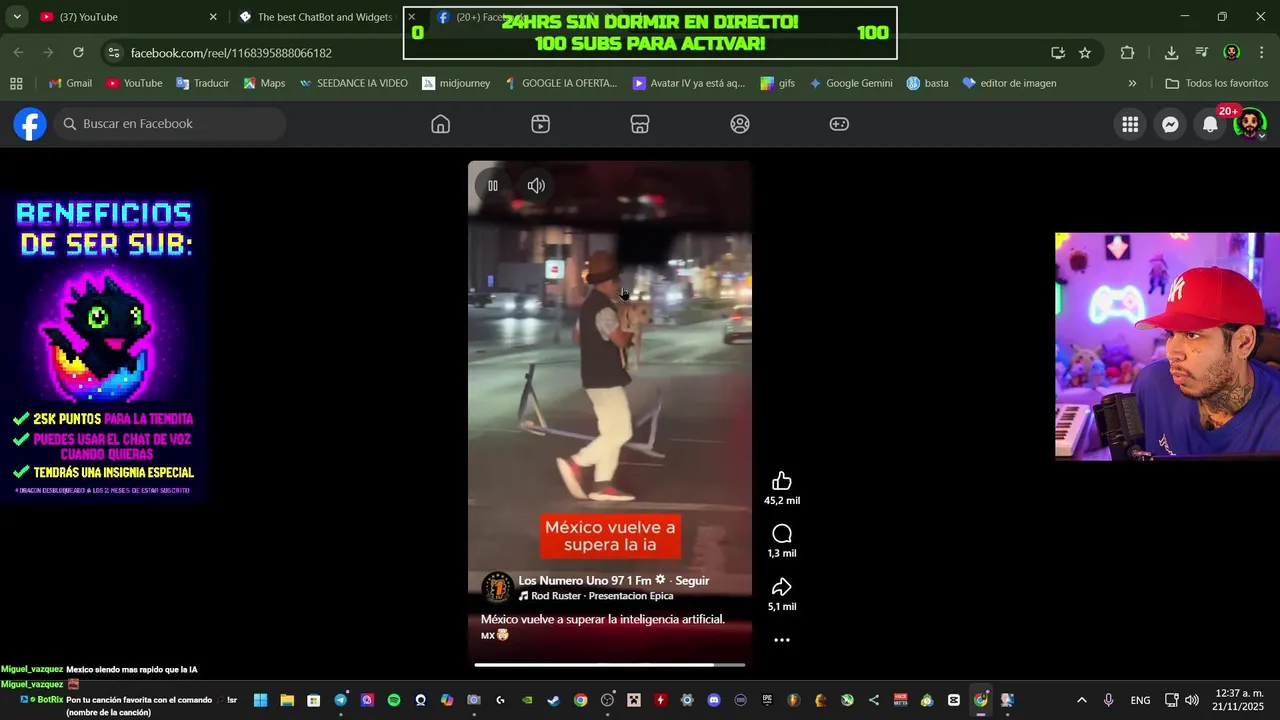View site information icon in address bar
This screenshot has width=1280, height=720.
tap(113, 52)
